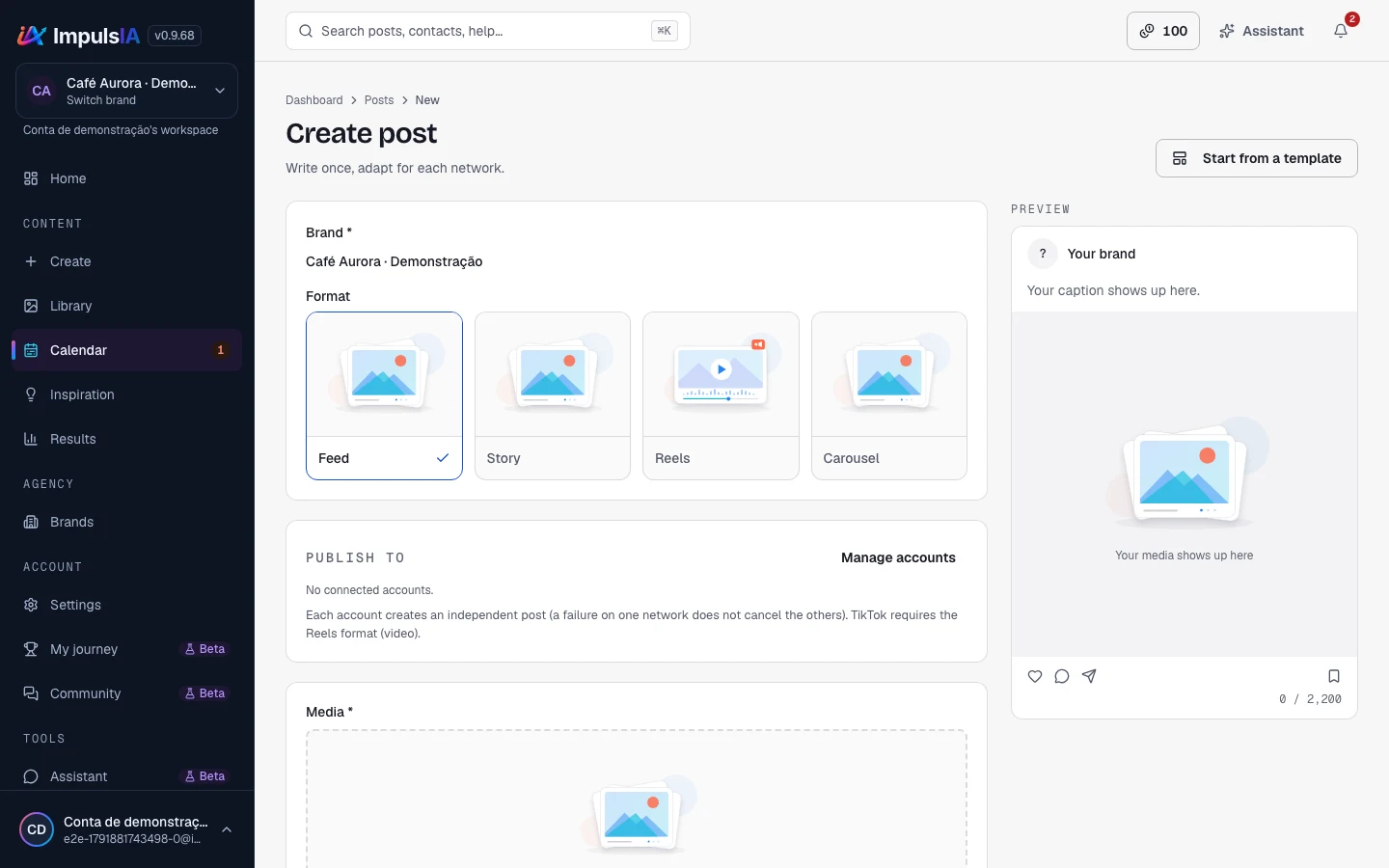Open Calendar in the sidebar
Image resolution: width=1389 pixels, height=868 pixels.
coord(126,350)
